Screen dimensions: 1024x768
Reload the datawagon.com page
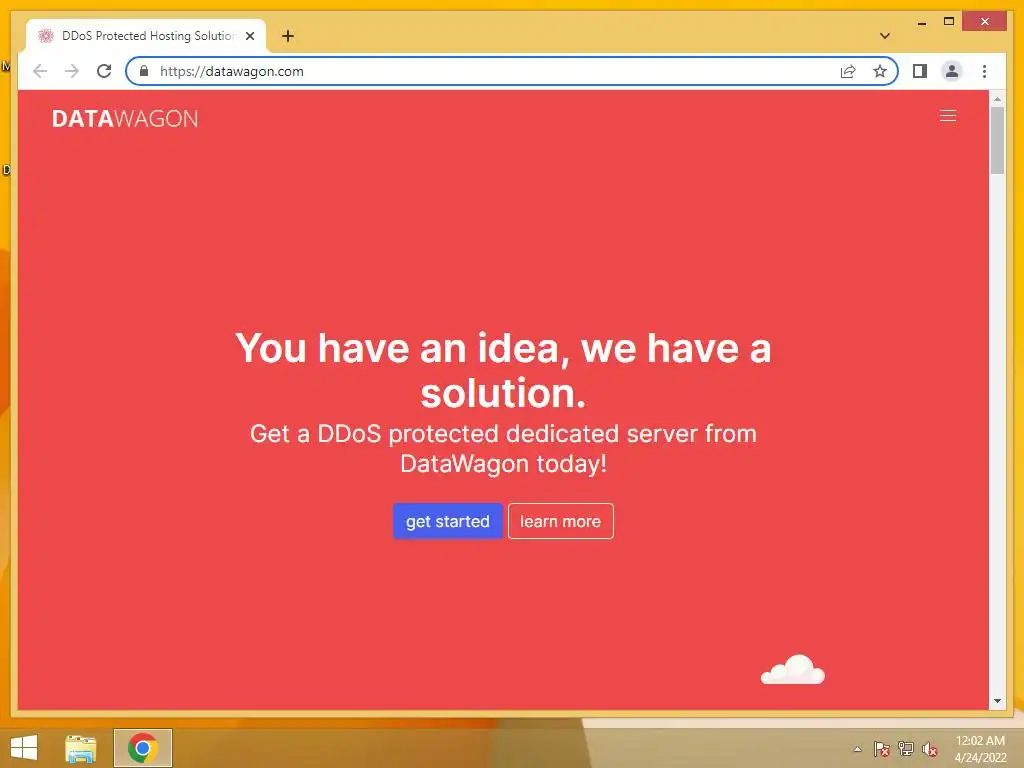[104, 71]
